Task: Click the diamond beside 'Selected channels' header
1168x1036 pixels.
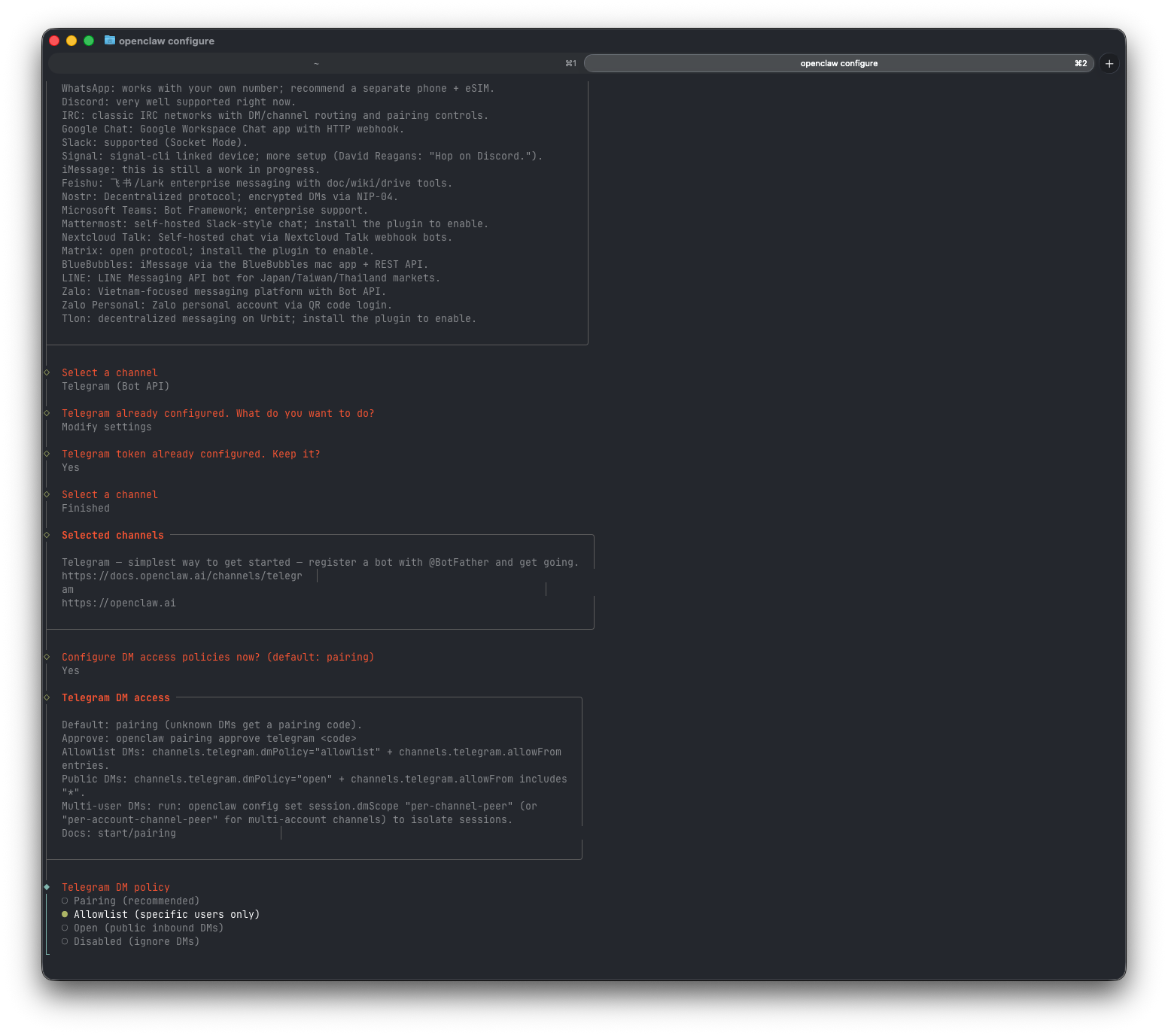Action: (47, 535)
